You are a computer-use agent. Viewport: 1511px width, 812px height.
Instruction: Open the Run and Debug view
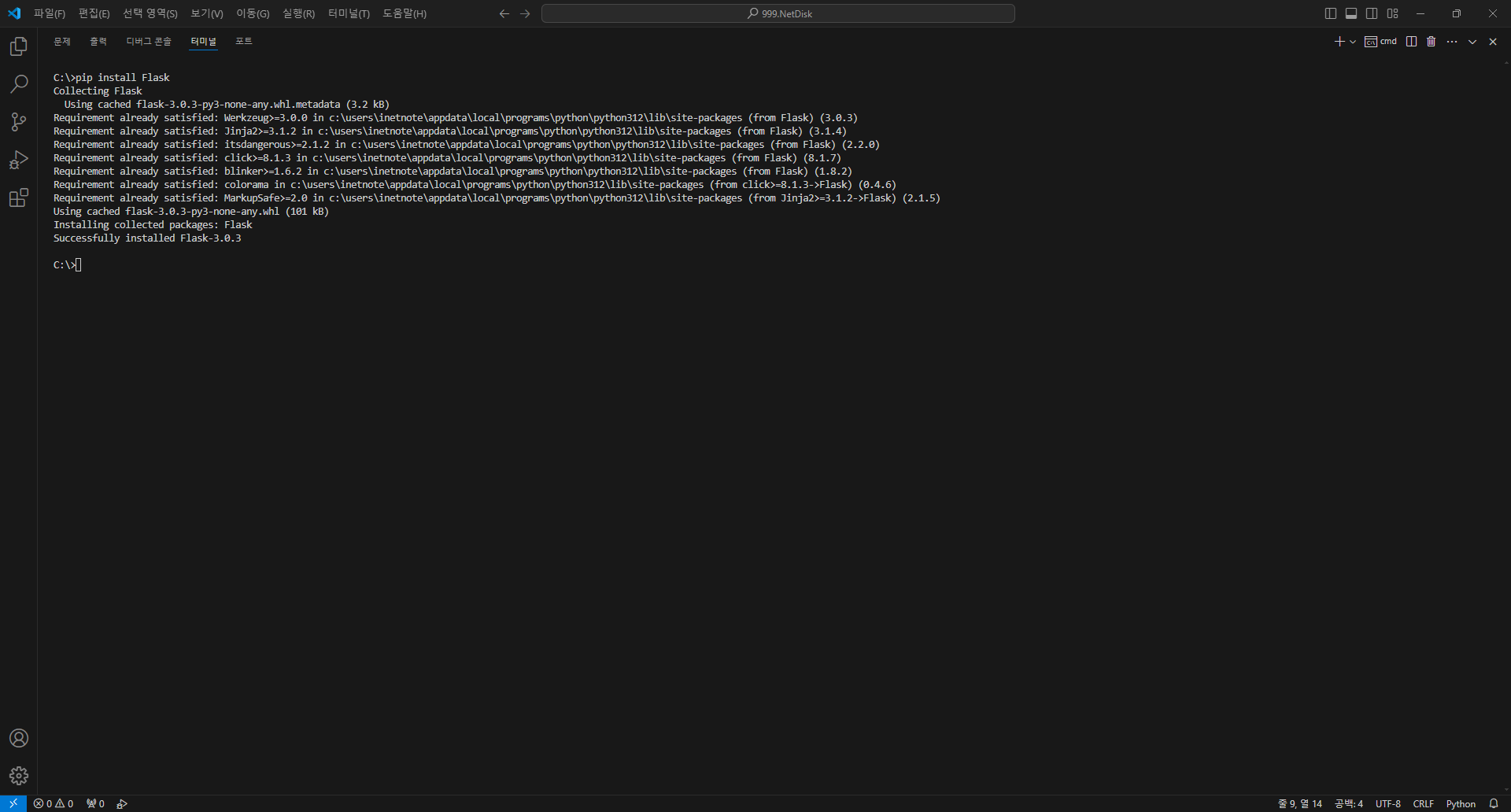19,160
